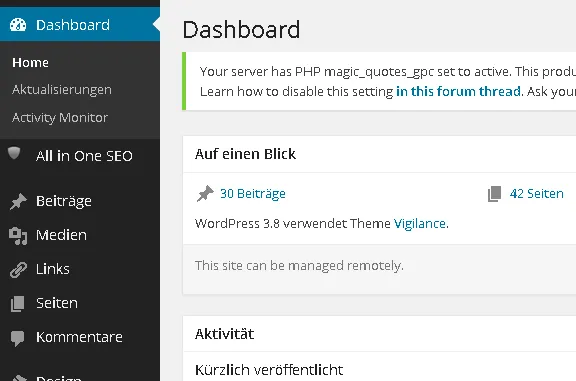
Task: Click the Aktivität widget header
Action: pyautogui.click(x=224, y=334)
